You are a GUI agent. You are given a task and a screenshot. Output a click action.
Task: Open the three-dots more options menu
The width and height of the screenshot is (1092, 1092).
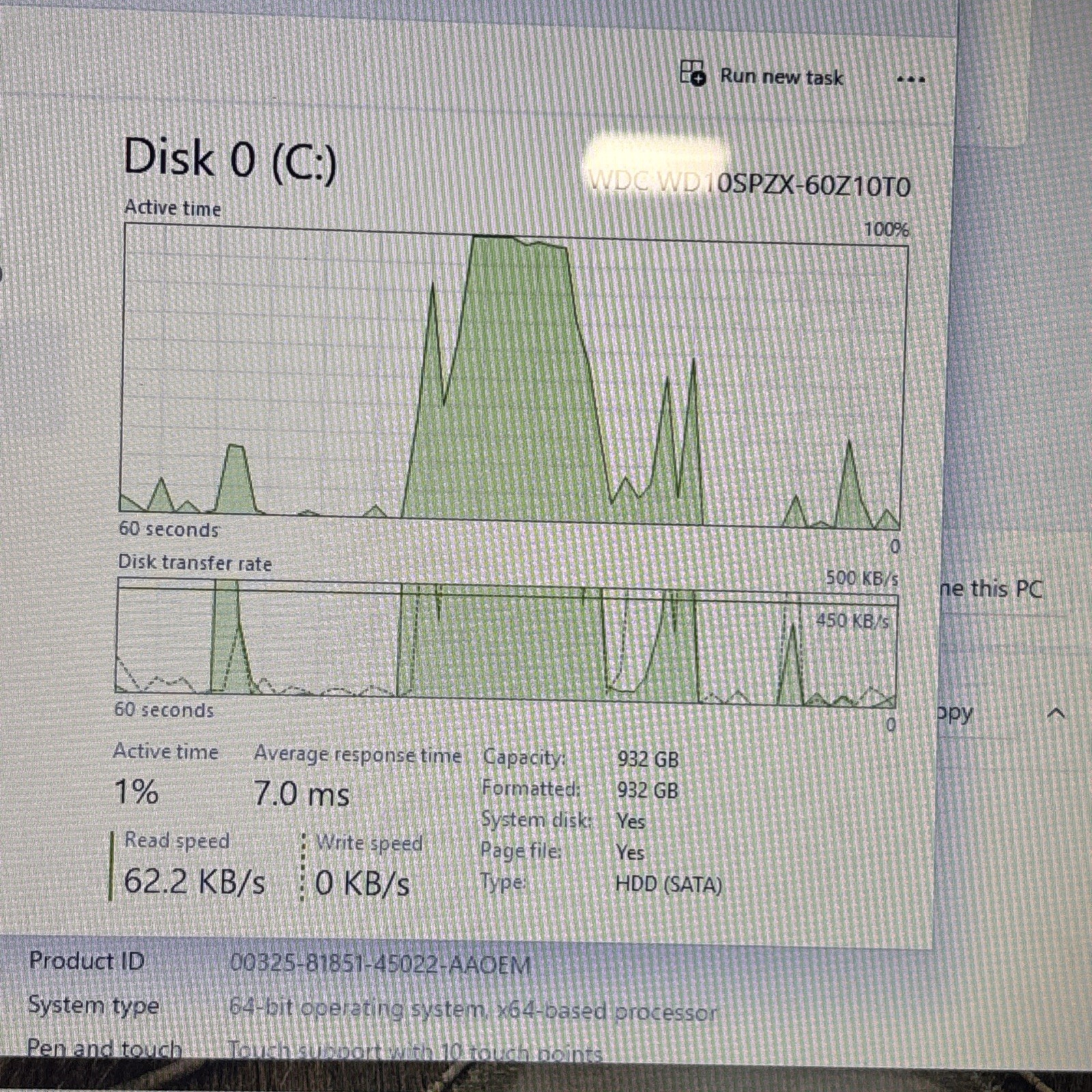(x=911, y=80)
